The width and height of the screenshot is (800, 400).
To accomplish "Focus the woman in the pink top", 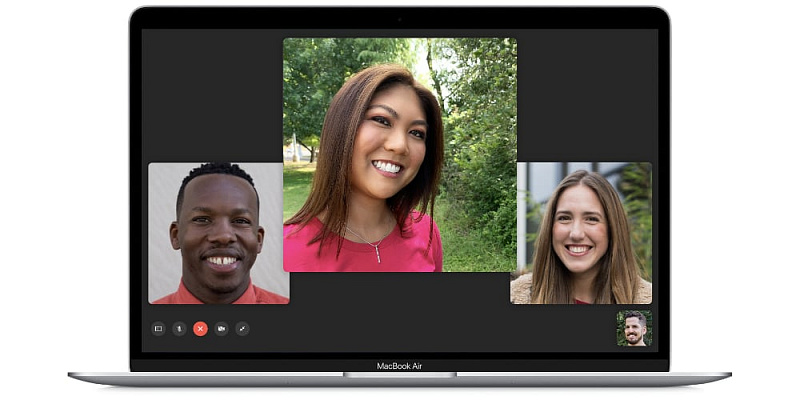I will [x=399, y=155].
